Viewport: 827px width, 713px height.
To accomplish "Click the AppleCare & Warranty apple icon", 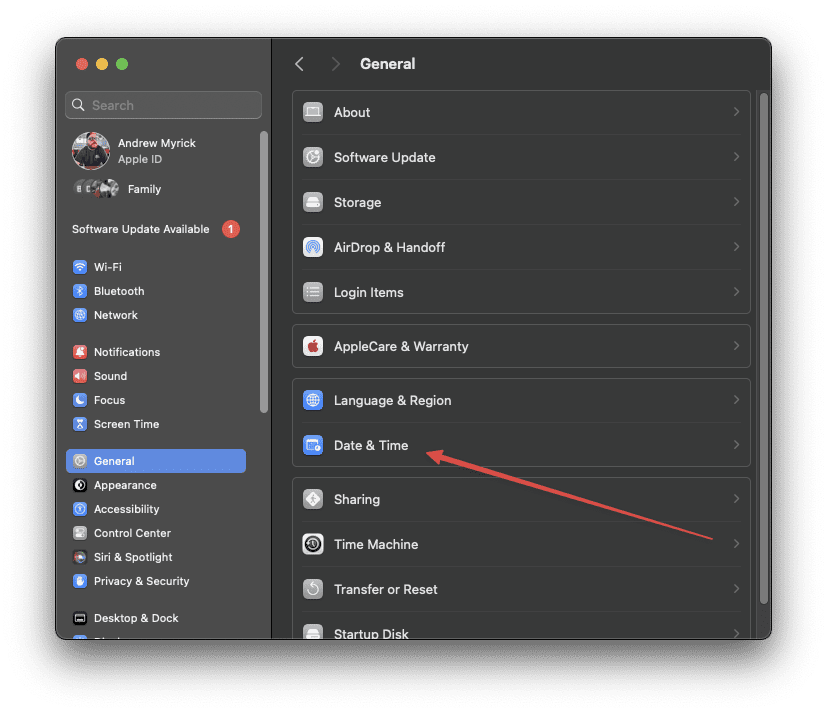I will [313, 346].
